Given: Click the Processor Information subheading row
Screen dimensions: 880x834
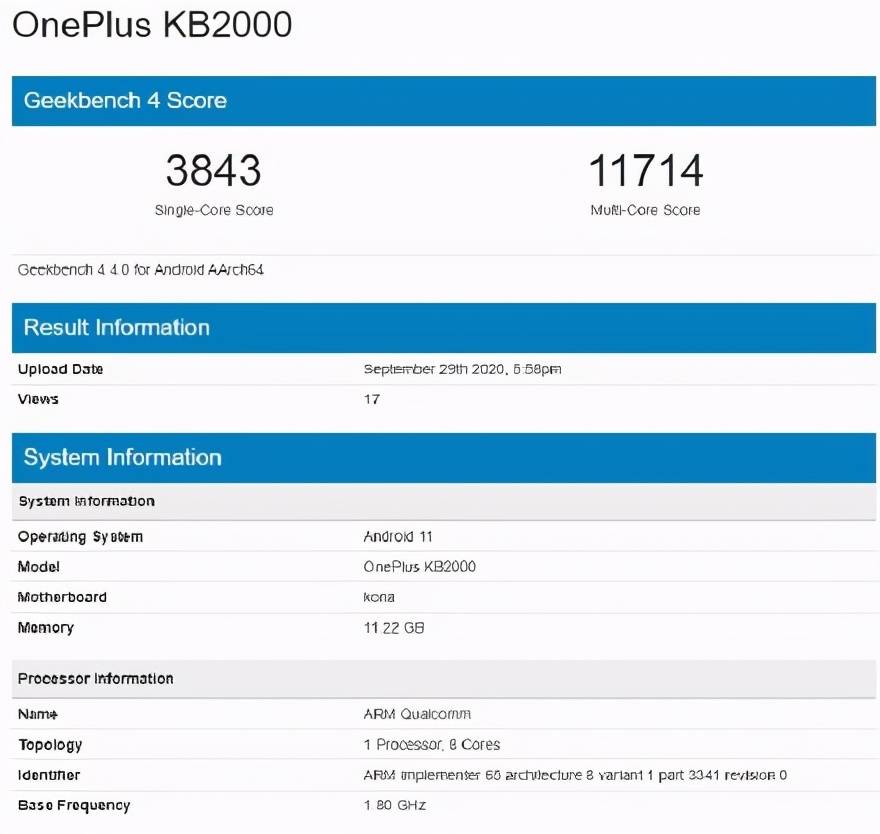Looking at the screenshot, I should (443, 679).
